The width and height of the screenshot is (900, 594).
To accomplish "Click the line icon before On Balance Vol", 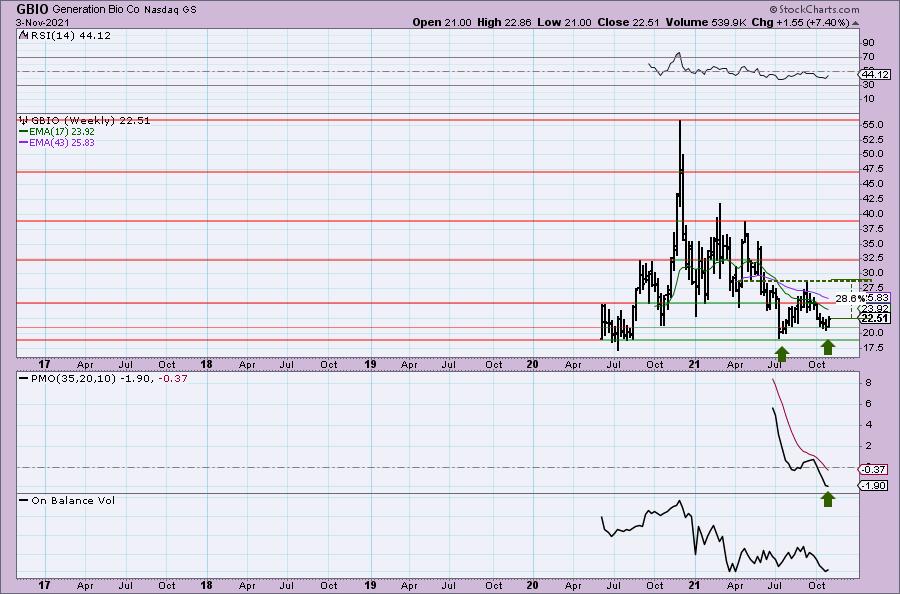I will click(x=24, y=500).
